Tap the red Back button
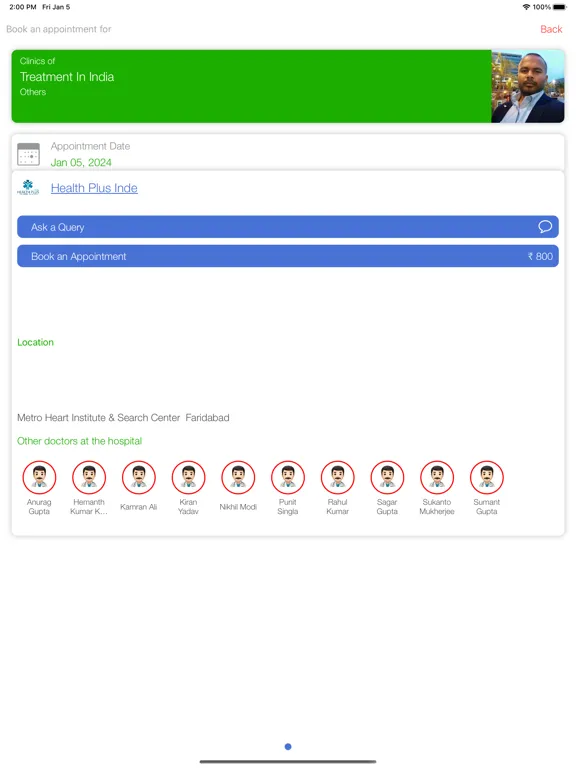This screenshot has width=576, height=768. tap(551, 29)
